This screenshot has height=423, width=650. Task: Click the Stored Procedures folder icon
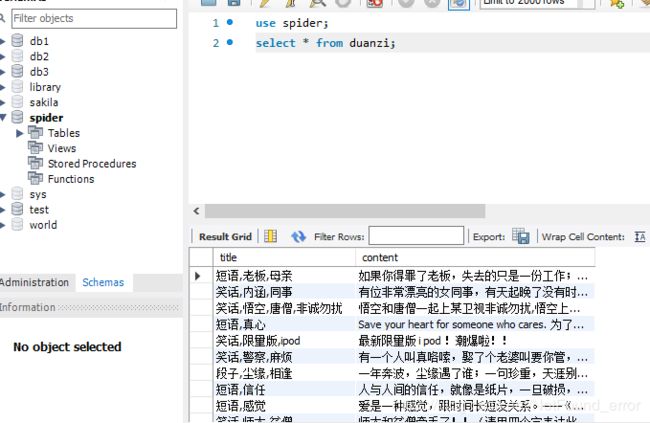(35, 163)
